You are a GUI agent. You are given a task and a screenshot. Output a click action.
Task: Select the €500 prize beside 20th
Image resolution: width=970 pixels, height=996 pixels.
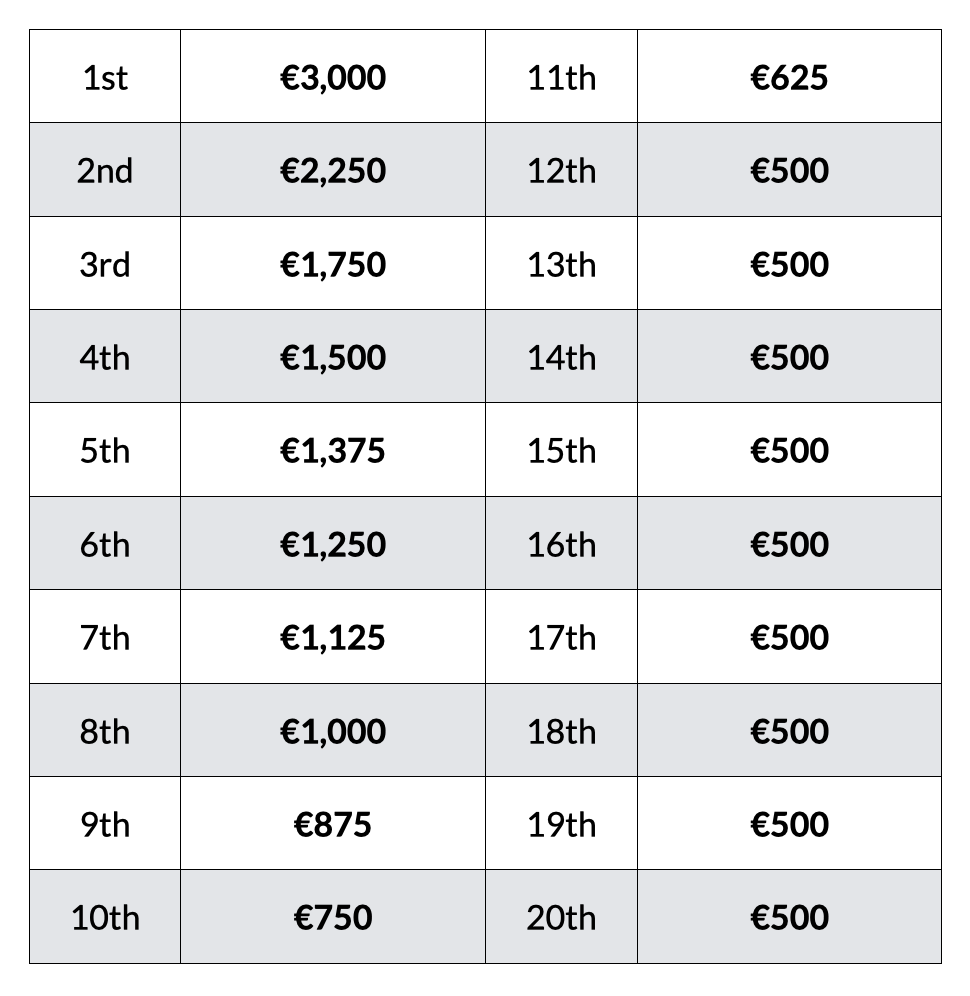[x=789, y=917]
